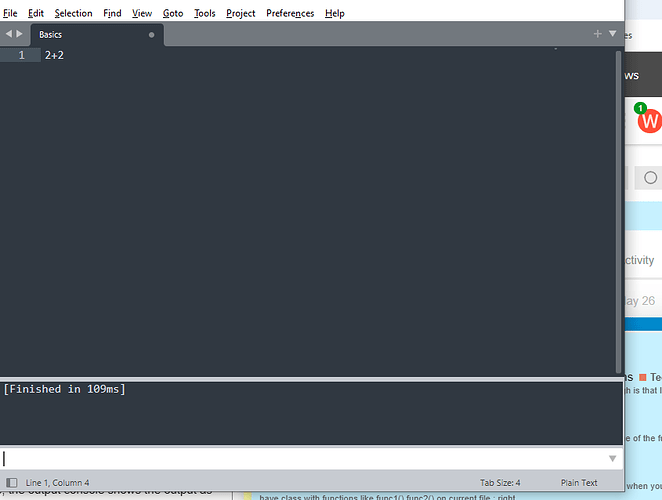Add a new tab with plus icon
The height and width of the screenshot is (500, 662).
[x=597, y=34]
